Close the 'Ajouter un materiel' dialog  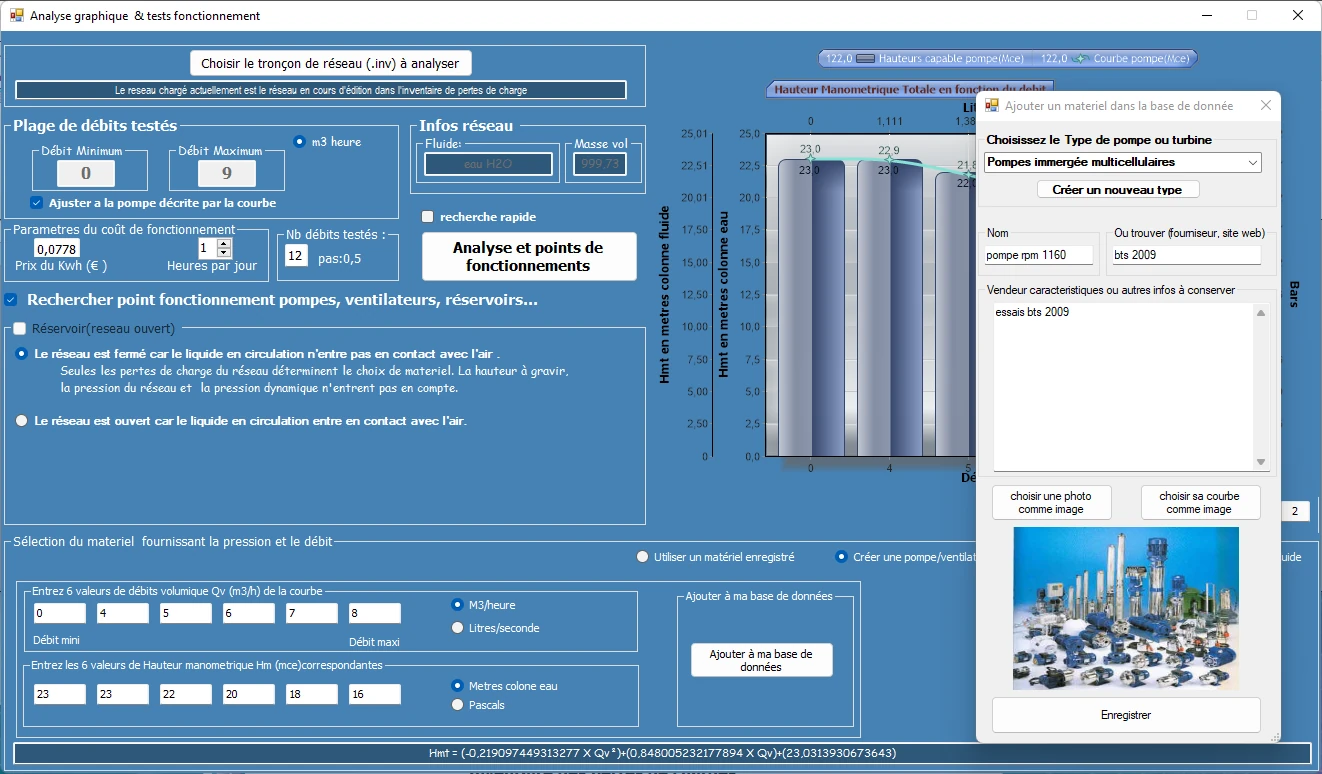pyautogui.click(x=1265, y=105)
